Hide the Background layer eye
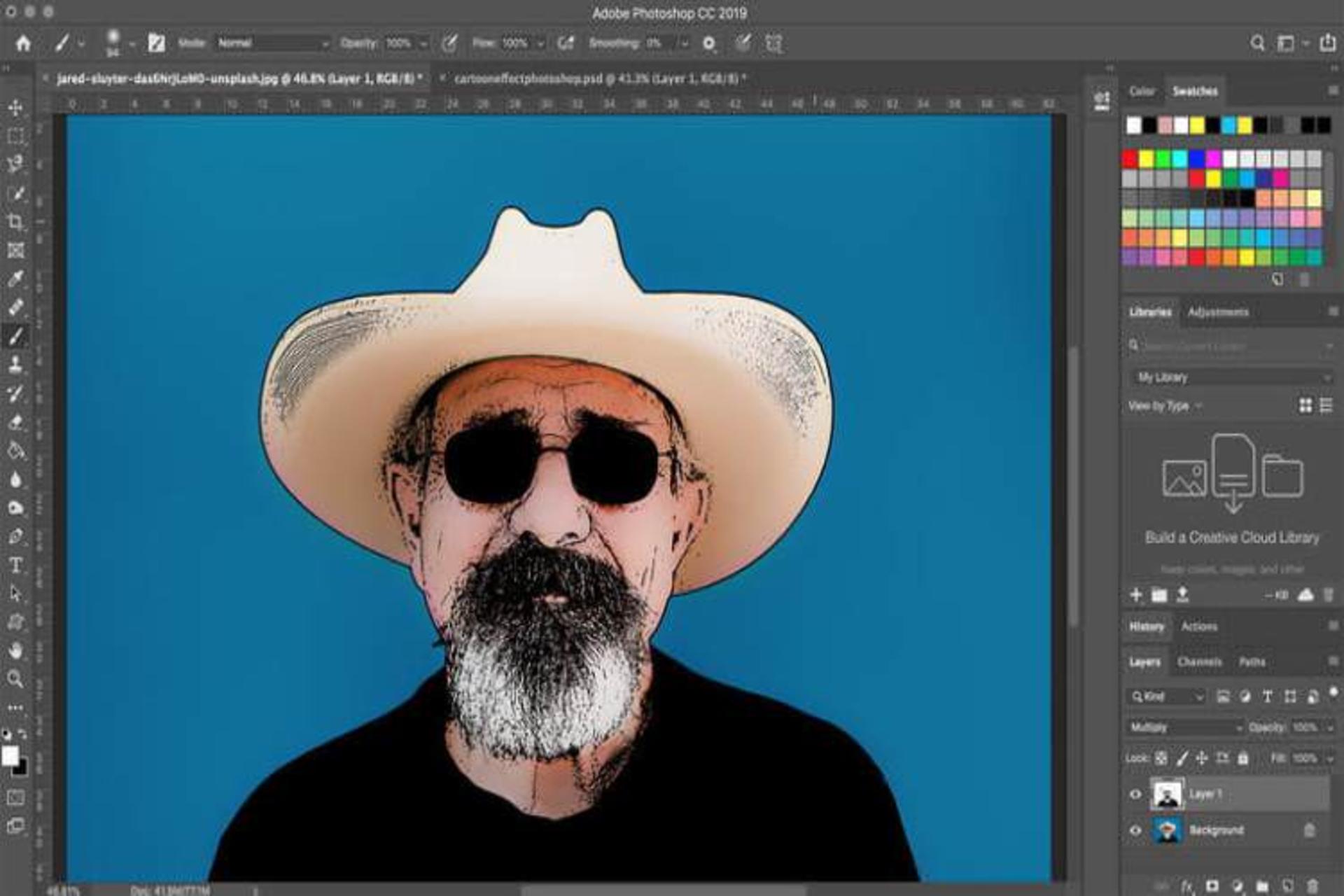This screenshot has height=896, width=1344. [x=1135, y=831]
